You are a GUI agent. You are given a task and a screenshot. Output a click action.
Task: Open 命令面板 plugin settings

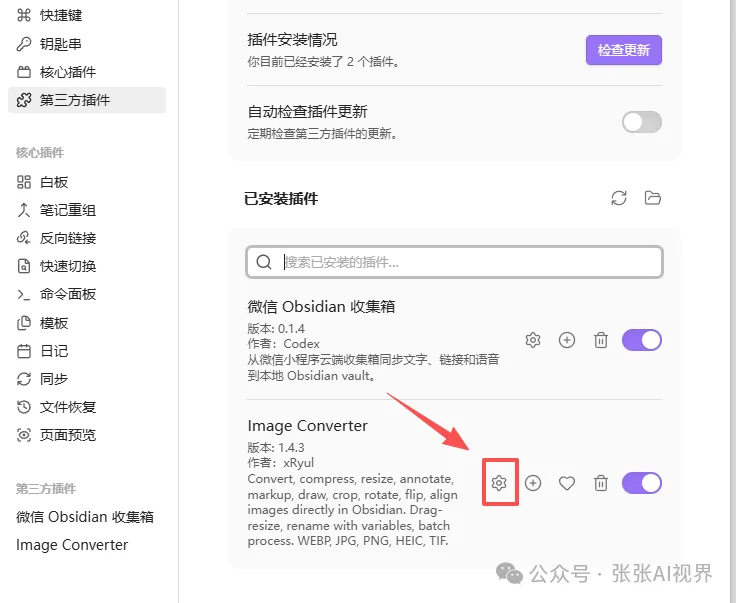(x=87, y=294)
